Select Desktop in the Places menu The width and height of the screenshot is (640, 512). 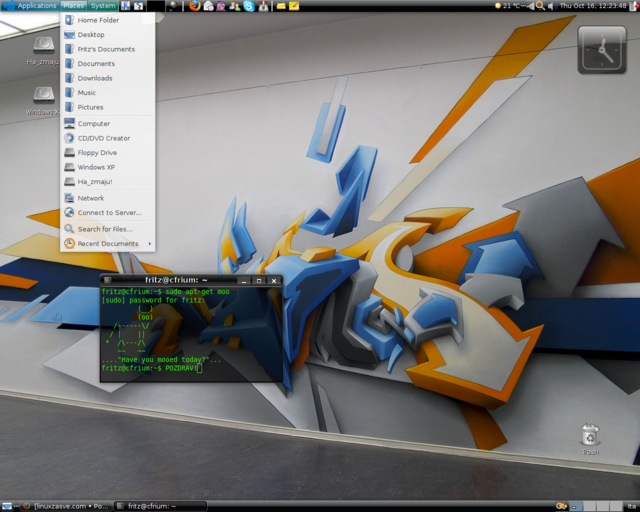pos(108,35)
